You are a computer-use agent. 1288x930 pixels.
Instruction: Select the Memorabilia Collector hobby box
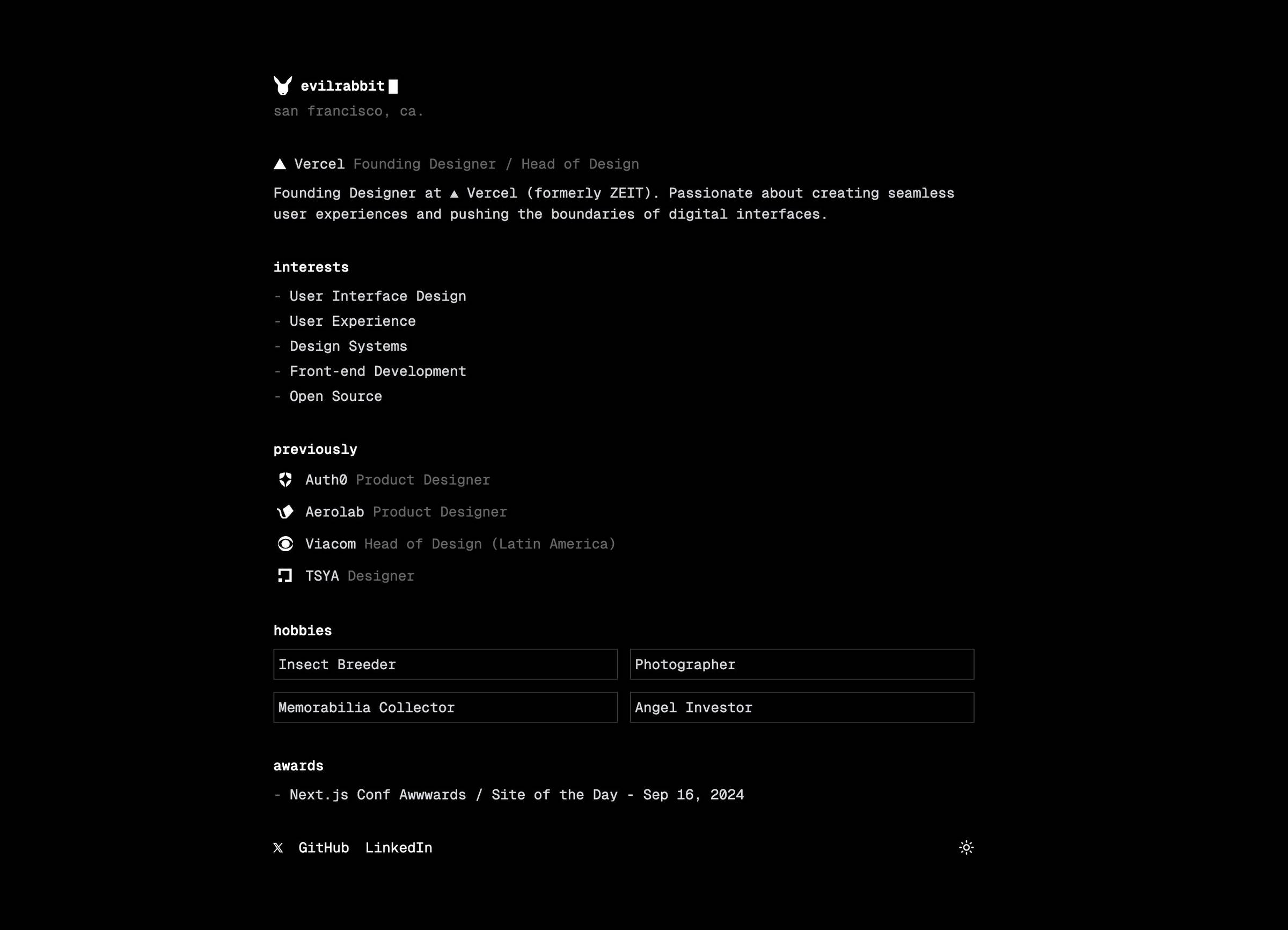pos(445,707)
